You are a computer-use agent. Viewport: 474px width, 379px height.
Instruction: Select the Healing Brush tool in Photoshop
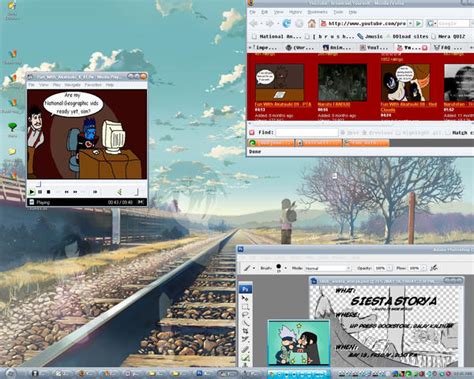[245, 349]
